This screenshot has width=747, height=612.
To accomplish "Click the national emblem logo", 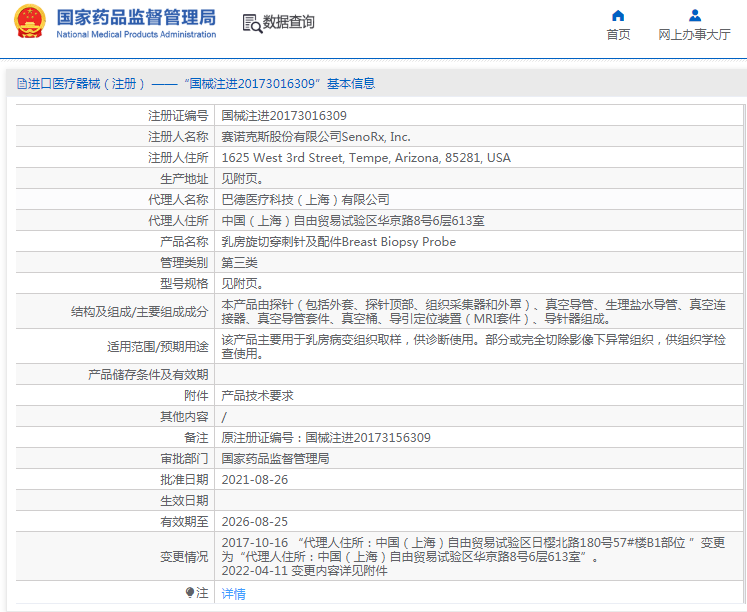I will tap(28, 23).
